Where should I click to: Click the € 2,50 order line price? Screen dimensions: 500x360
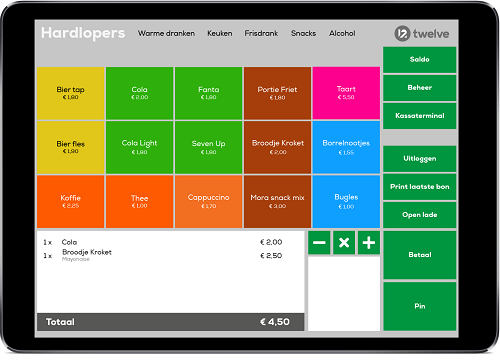click(271, 256)
